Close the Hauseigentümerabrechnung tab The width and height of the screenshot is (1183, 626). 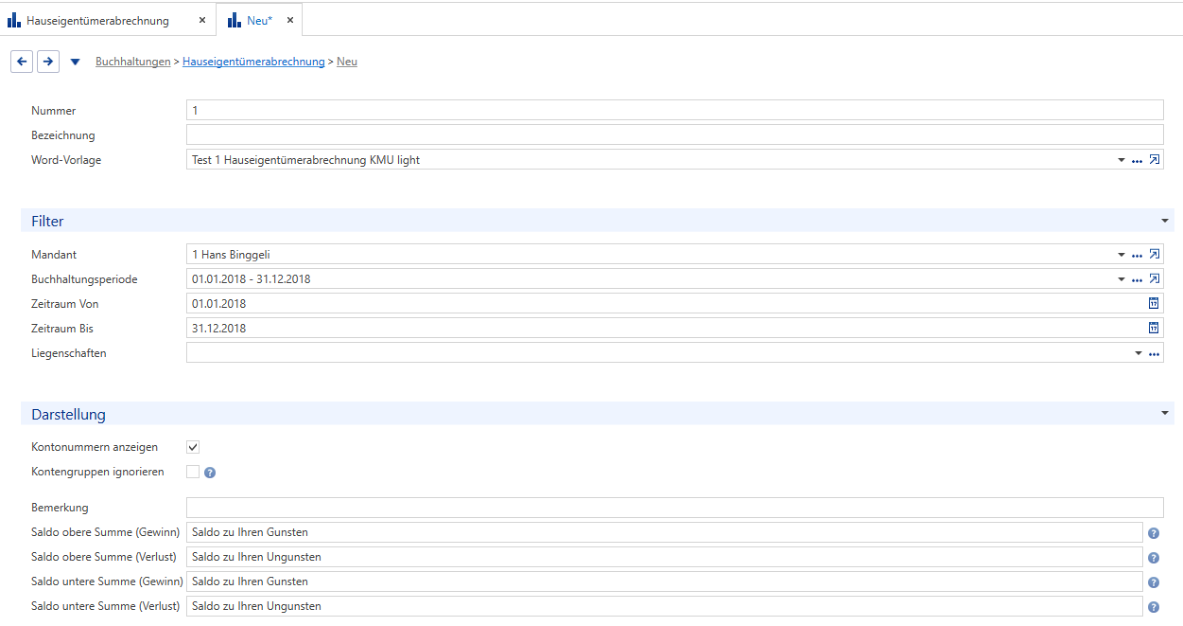tap(202, 20)
